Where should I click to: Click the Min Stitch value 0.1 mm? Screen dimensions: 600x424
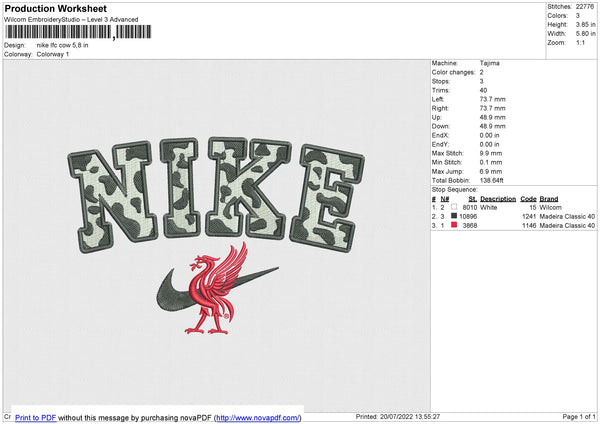click(491, 162)
